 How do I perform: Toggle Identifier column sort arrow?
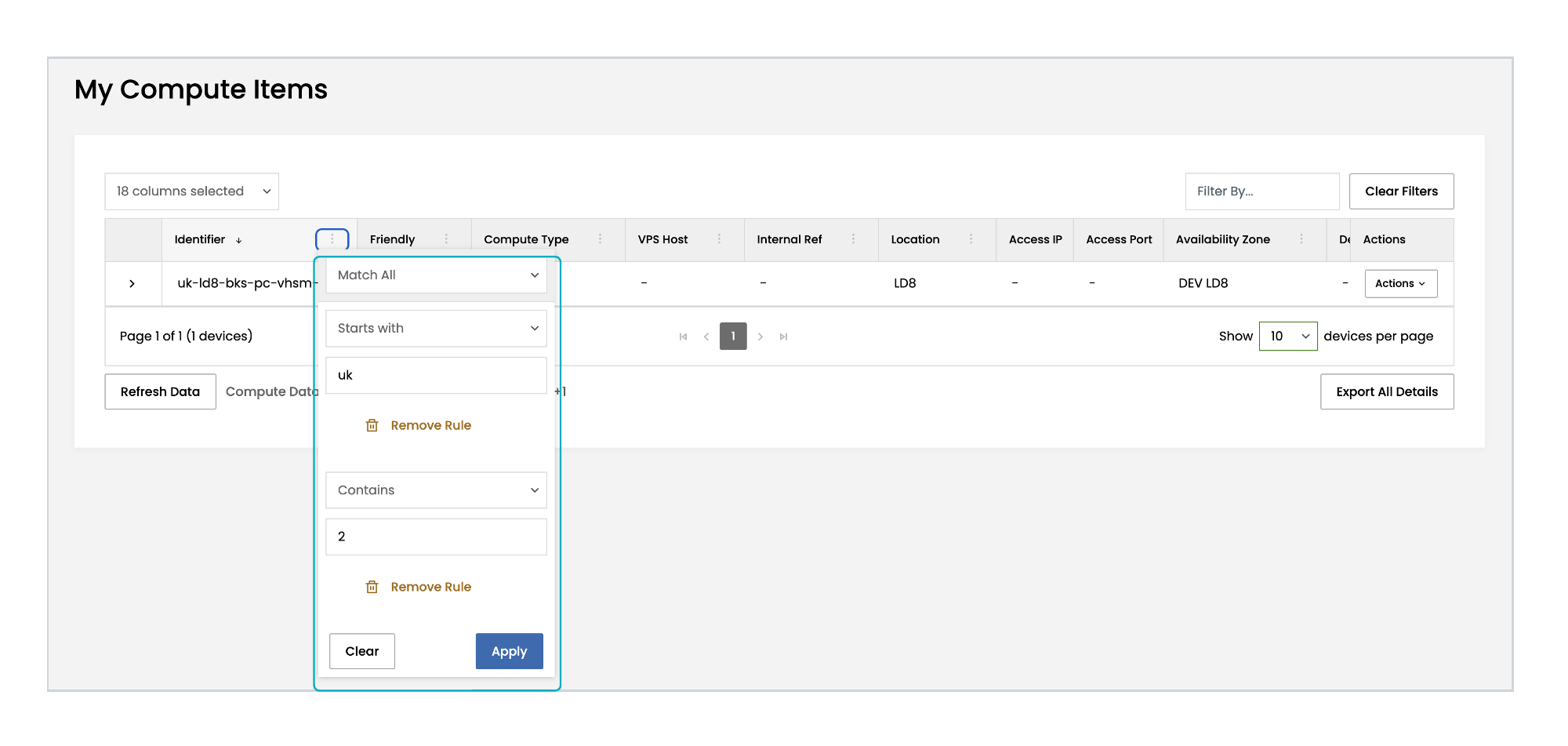coord(238,240)
